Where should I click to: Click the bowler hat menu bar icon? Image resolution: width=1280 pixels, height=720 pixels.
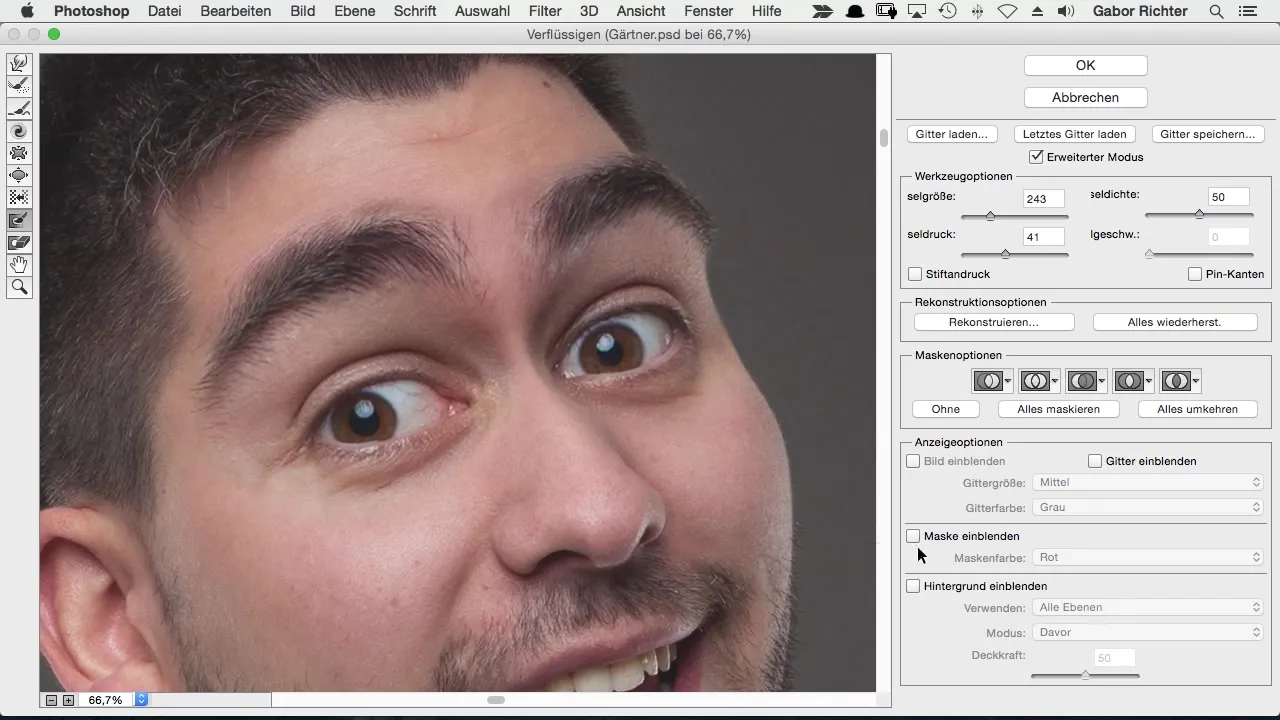click(855, 12)
